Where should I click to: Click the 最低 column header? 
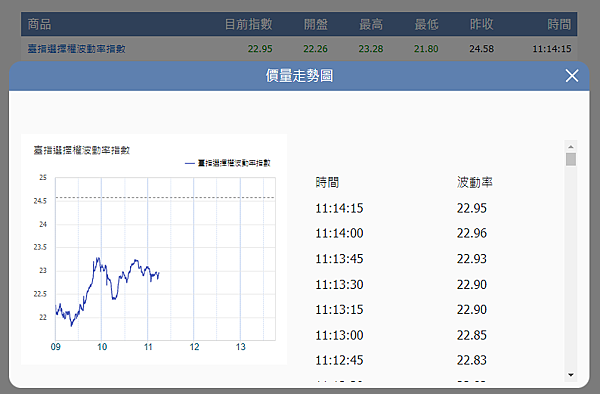click(x=426, y=24)
